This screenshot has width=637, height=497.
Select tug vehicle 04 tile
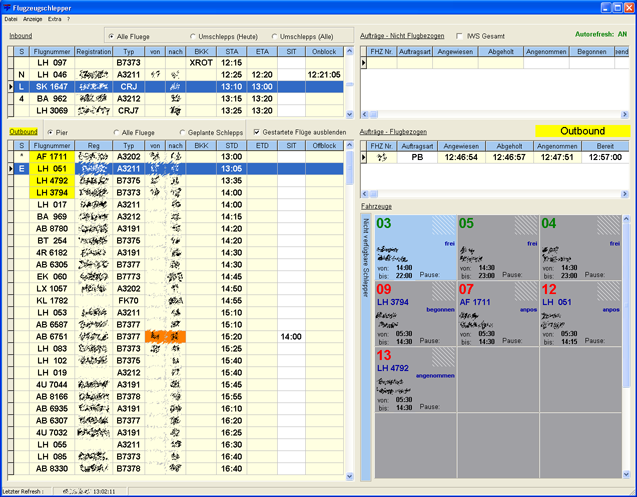click(x=581, y=247)
